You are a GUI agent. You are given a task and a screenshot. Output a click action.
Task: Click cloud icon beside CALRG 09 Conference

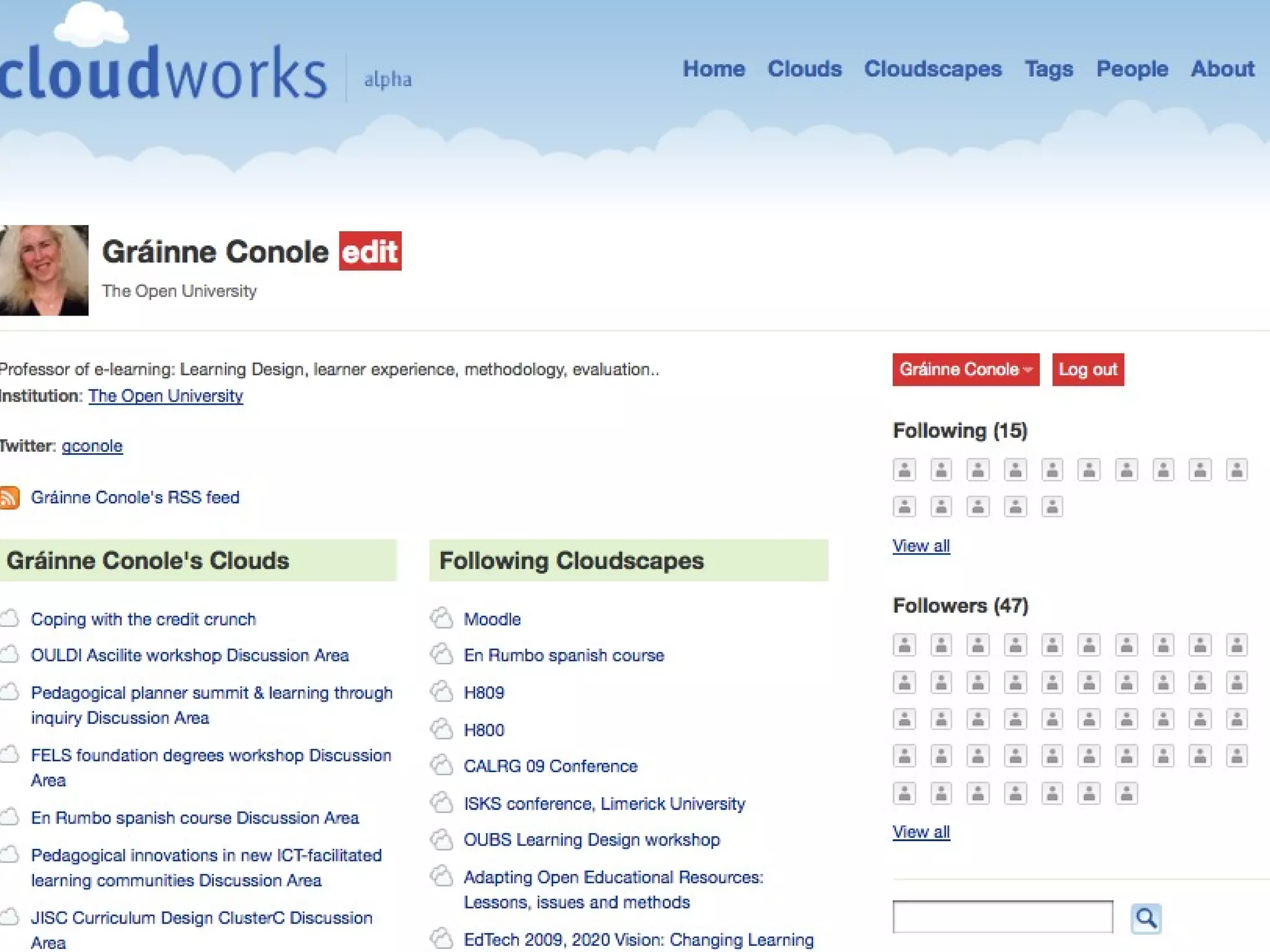pos(442,765)
